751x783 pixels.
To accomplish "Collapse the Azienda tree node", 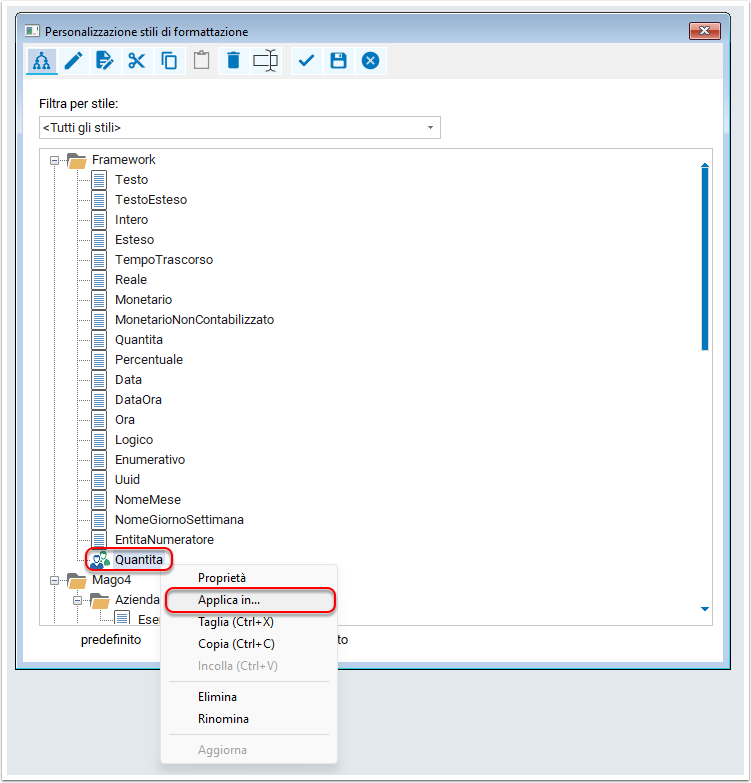I will tap(77, 600).
